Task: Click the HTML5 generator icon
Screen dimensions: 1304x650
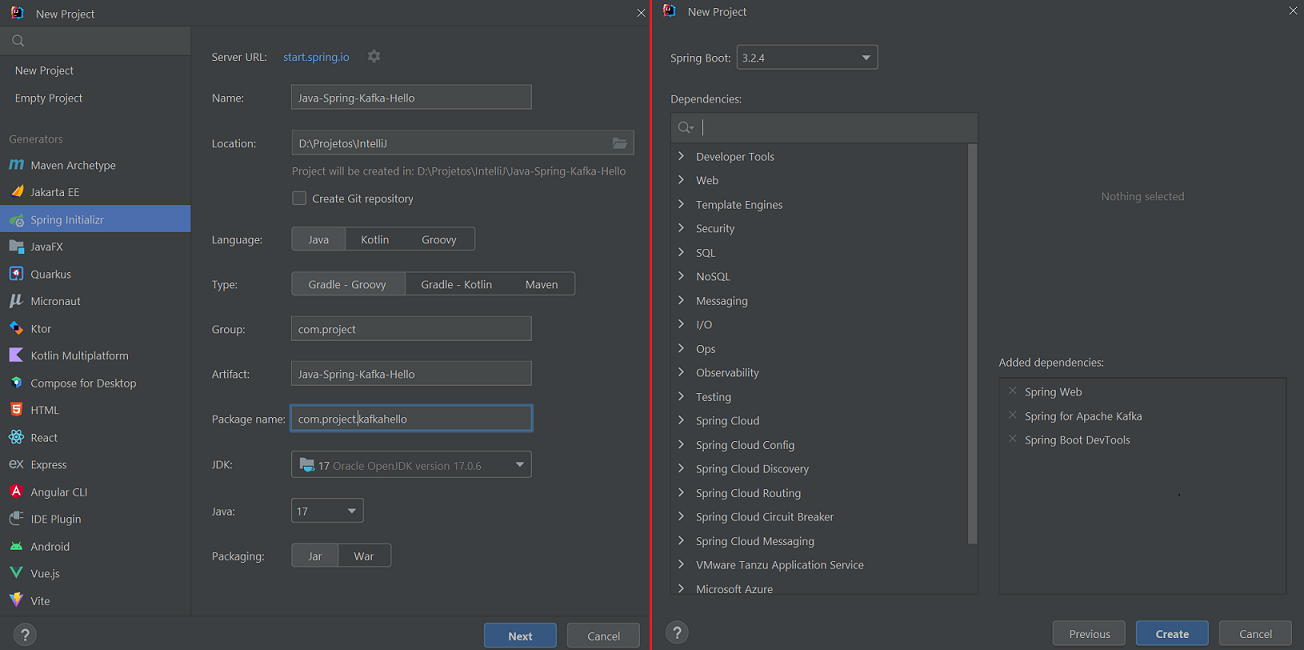Action: pyautogui.click(x=16, y=410)
